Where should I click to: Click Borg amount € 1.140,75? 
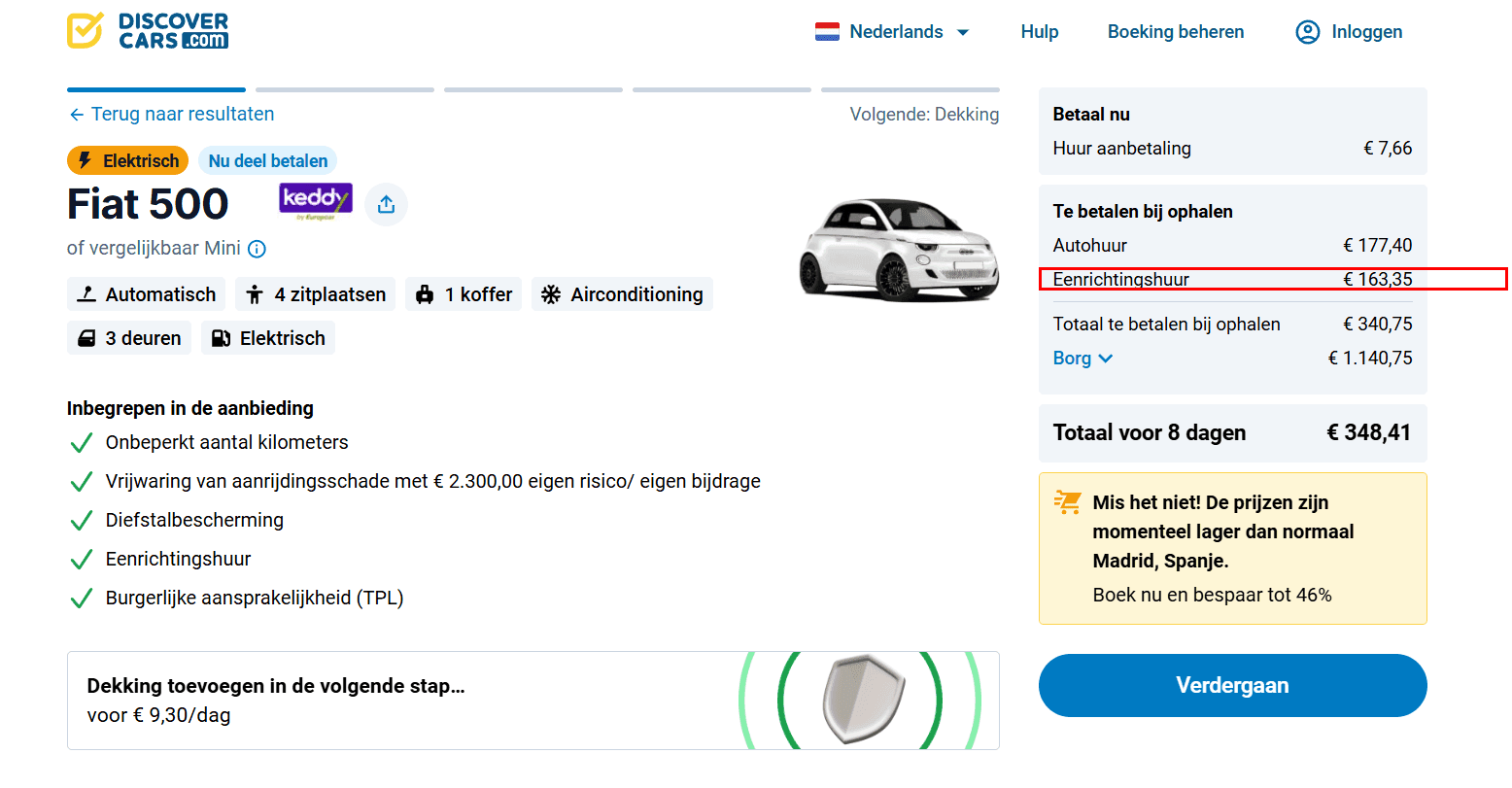[x=1370, y=358]
